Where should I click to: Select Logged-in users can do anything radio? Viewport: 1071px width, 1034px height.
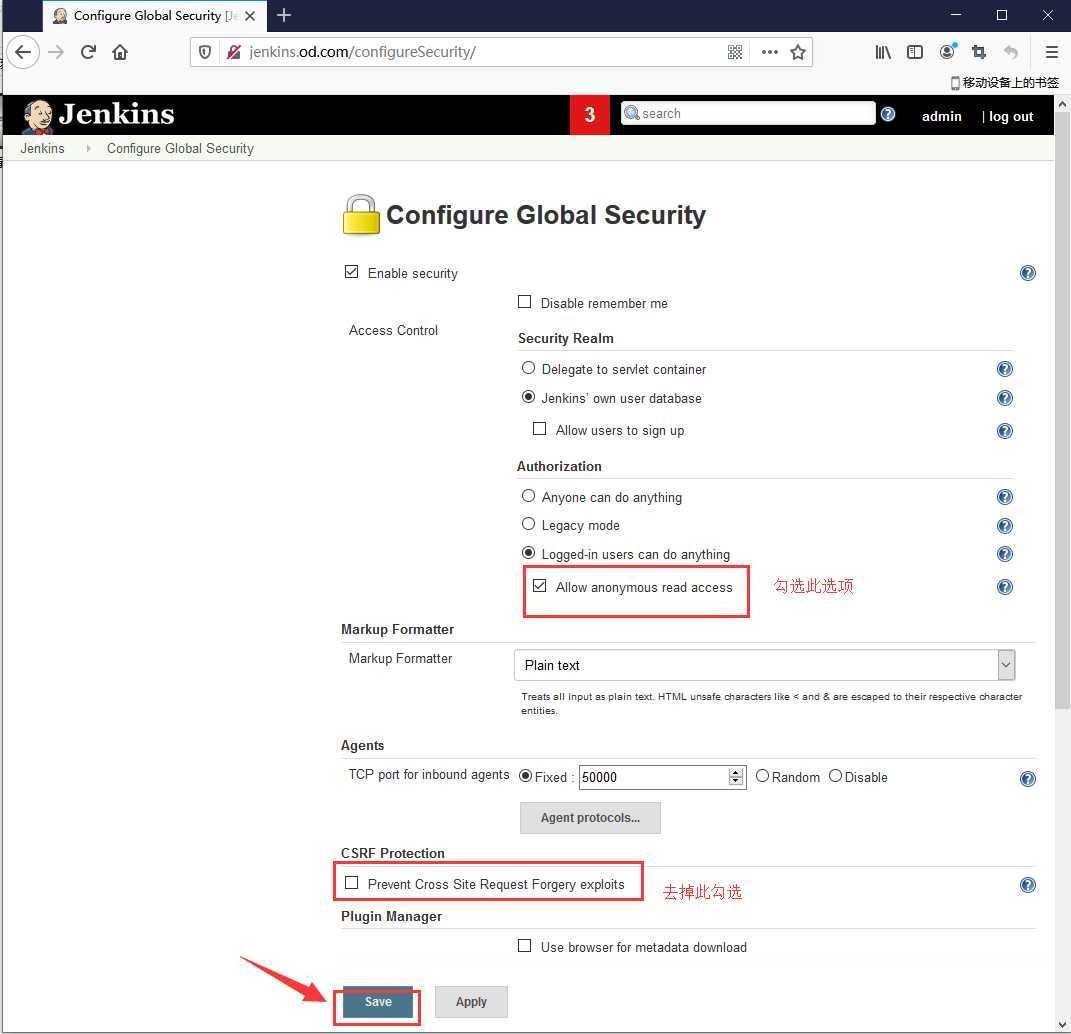[x=528, y=553]
